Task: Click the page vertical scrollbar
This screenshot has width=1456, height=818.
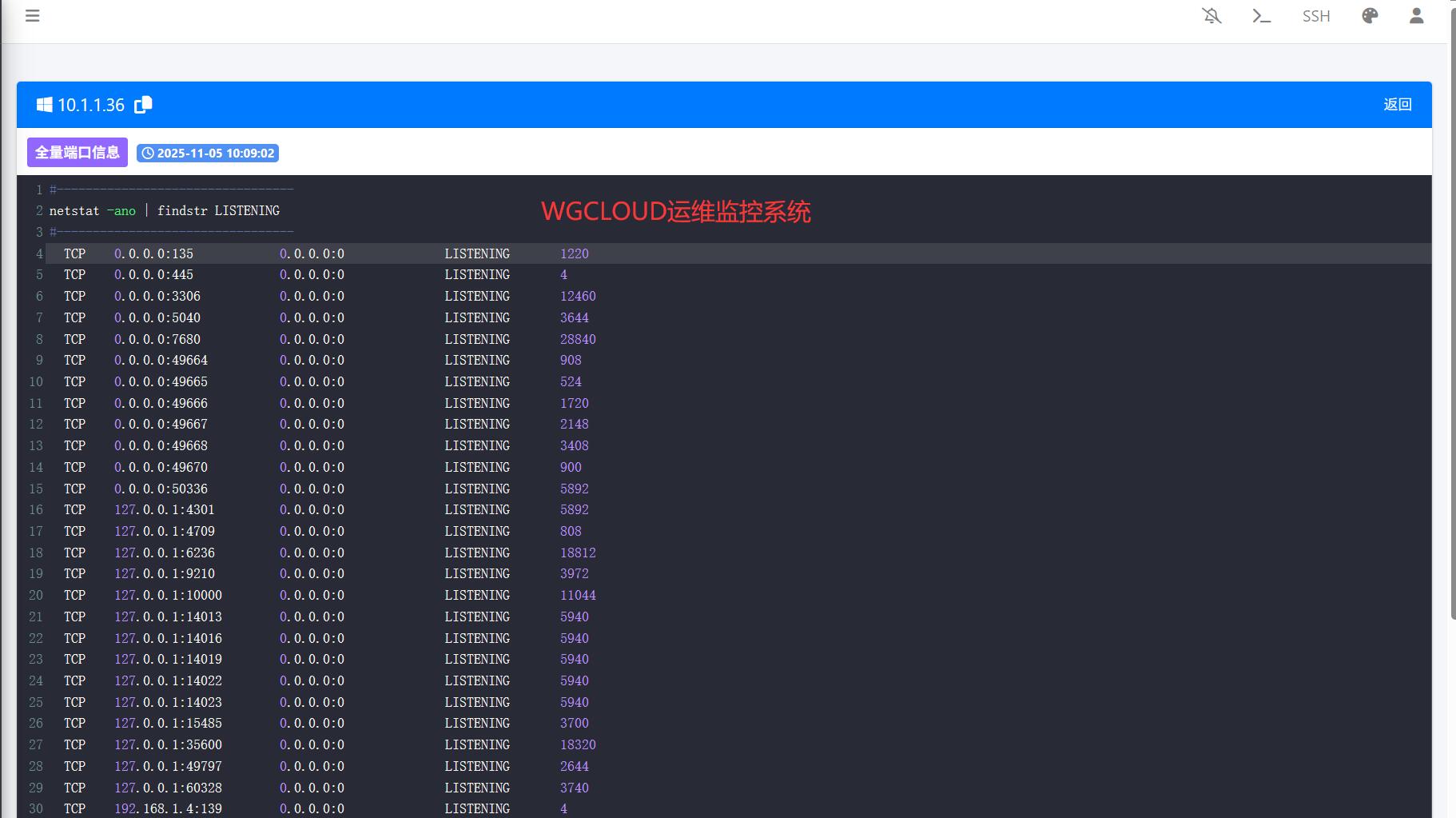Action: 1452,320
